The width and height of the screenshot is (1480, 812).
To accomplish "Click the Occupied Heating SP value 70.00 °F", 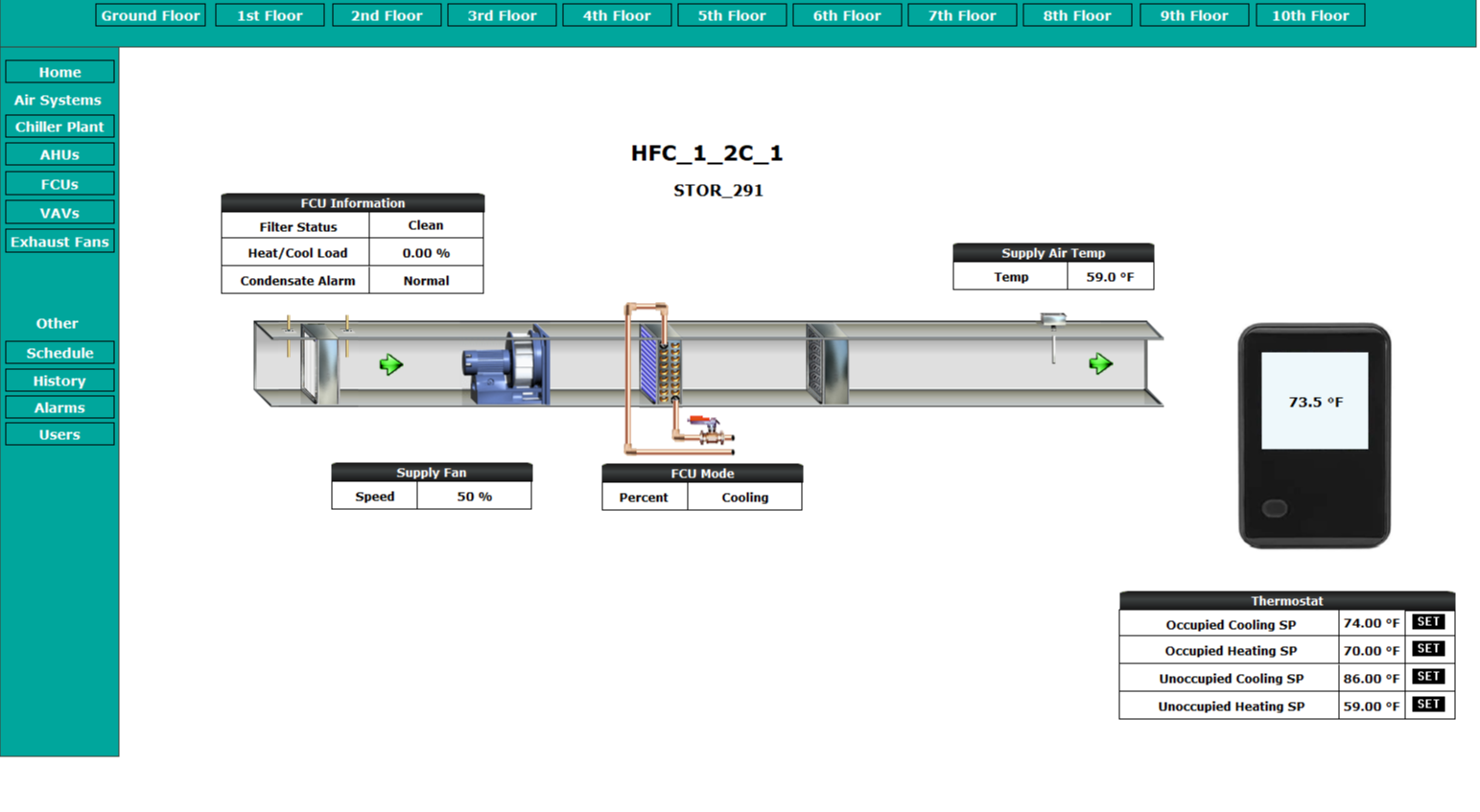I will click(1372, 651).
